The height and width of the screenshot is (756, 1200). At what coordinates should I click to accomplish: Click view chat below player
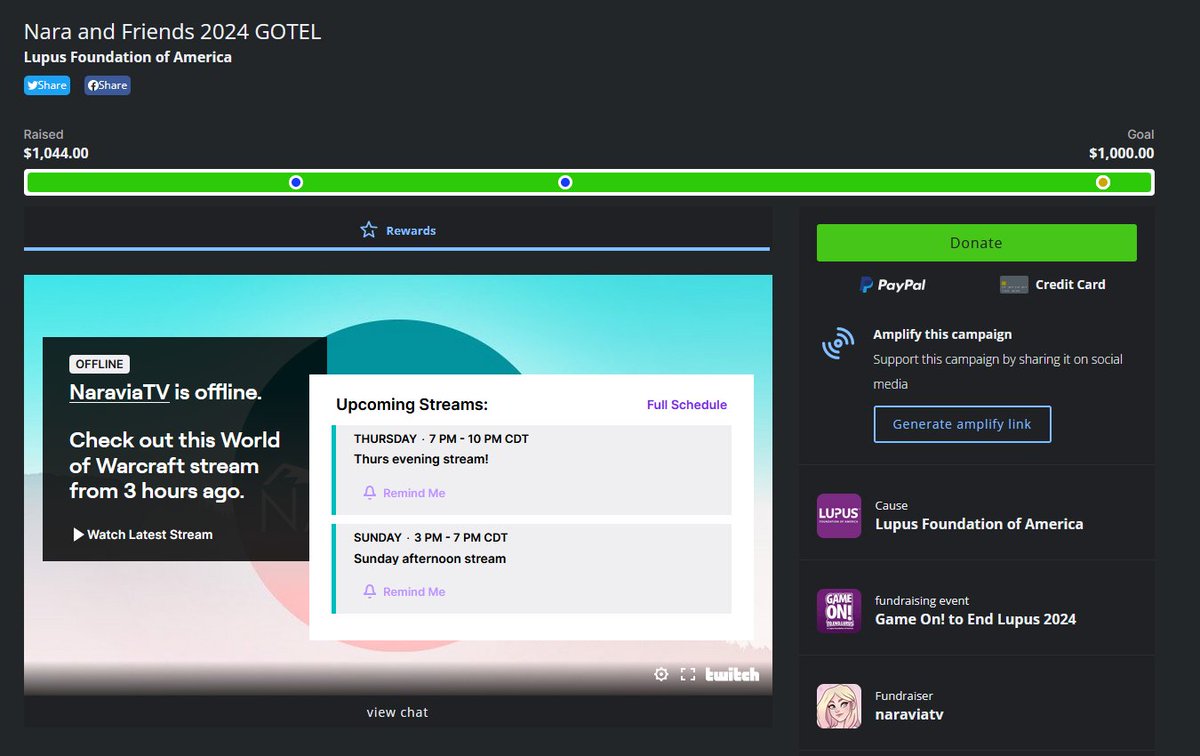[397, 712]
